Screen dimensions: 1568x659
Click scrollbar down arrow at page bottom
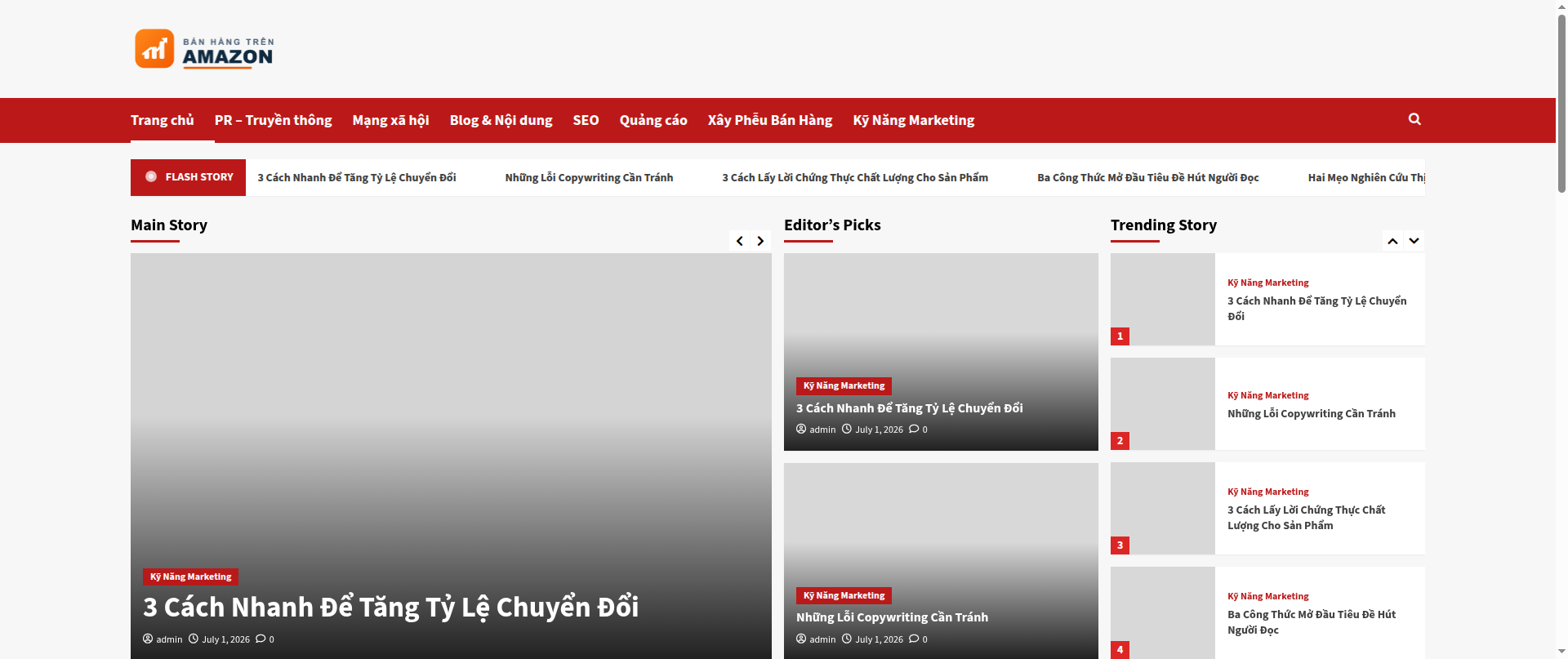point(1561,652)
